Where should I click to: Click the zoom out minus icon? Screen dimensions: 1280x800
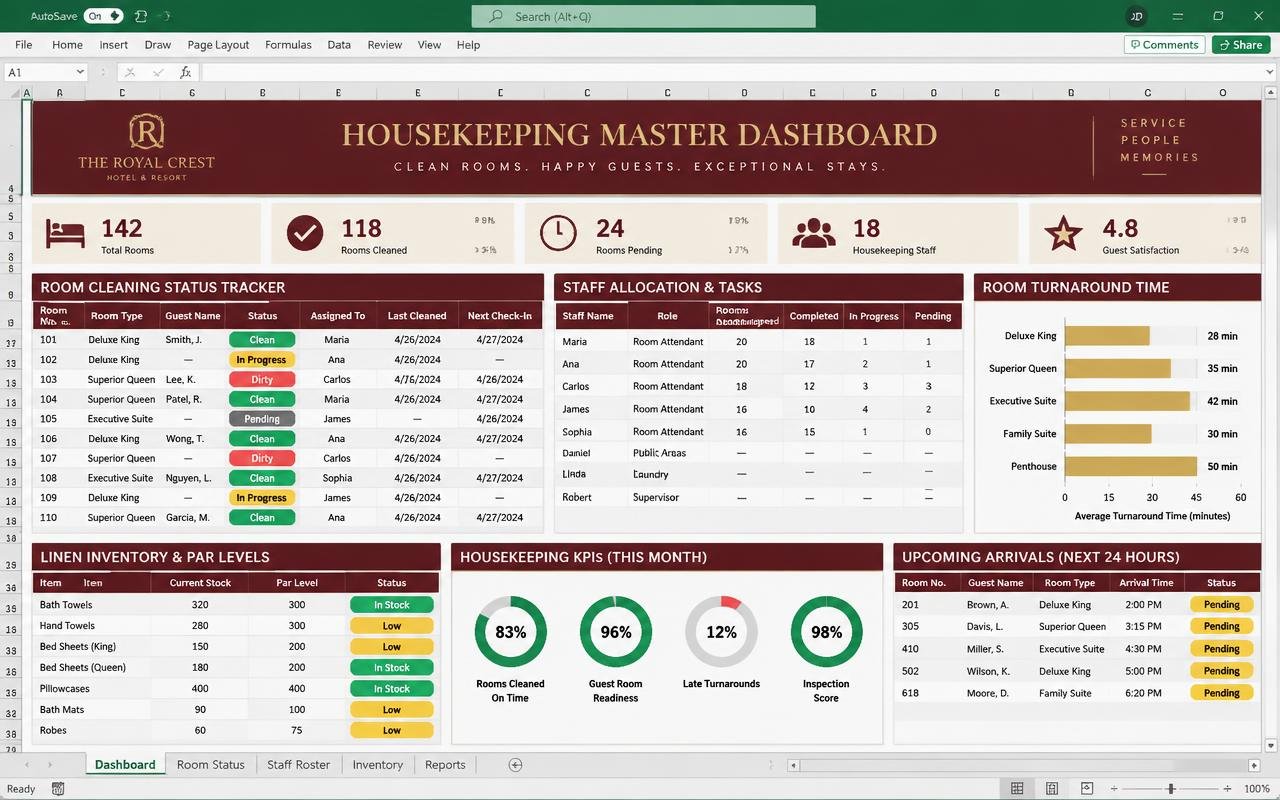[x=1115, y=789]
